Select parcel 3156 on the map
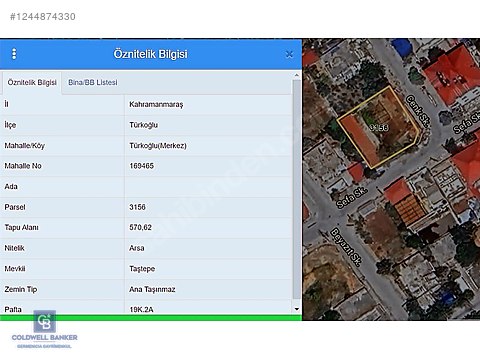The image size is (480, 360). click(x=379, y=127)
